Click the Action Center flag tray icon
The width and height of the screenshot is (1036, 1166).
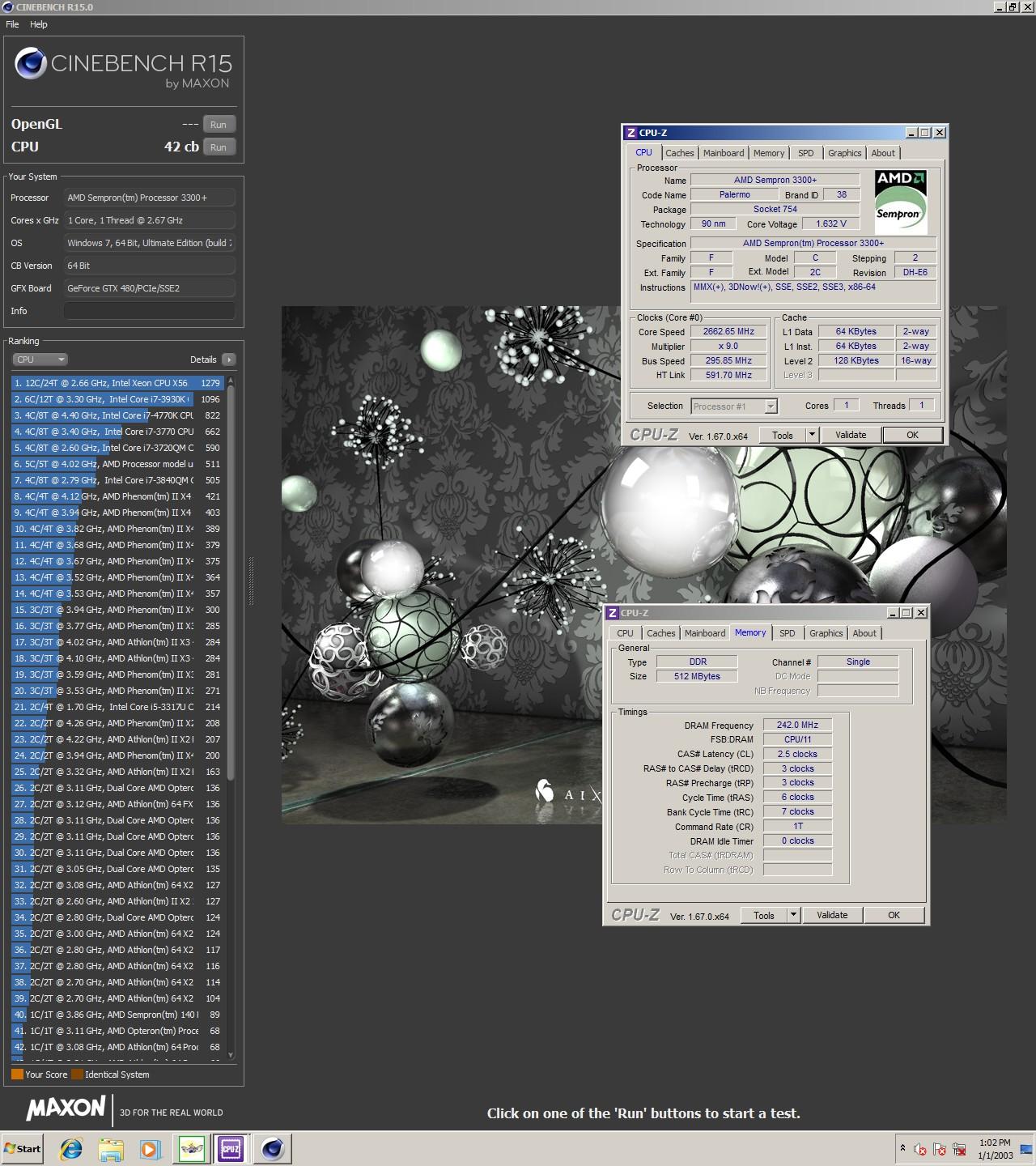[x=940, y=1149]
